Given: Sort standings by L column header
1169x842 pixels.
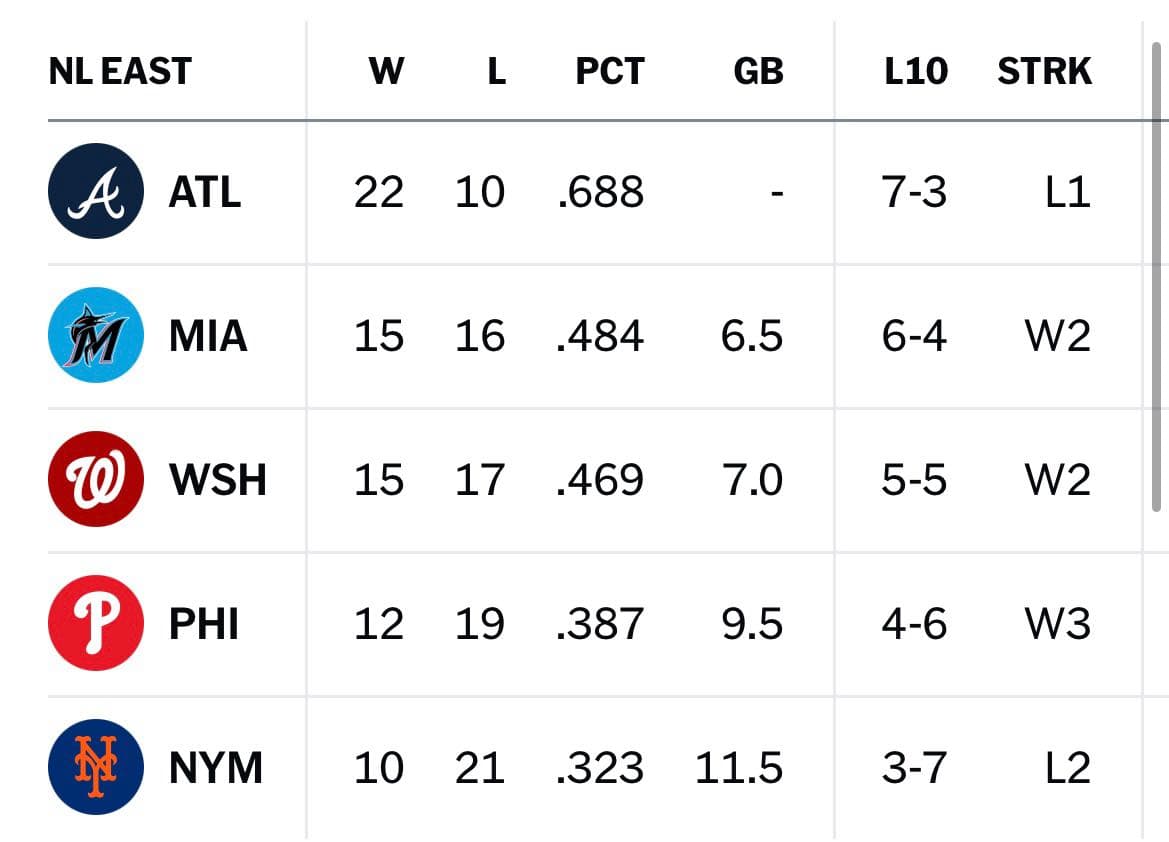Looking at the screenshot, I should tap(497, 72).
